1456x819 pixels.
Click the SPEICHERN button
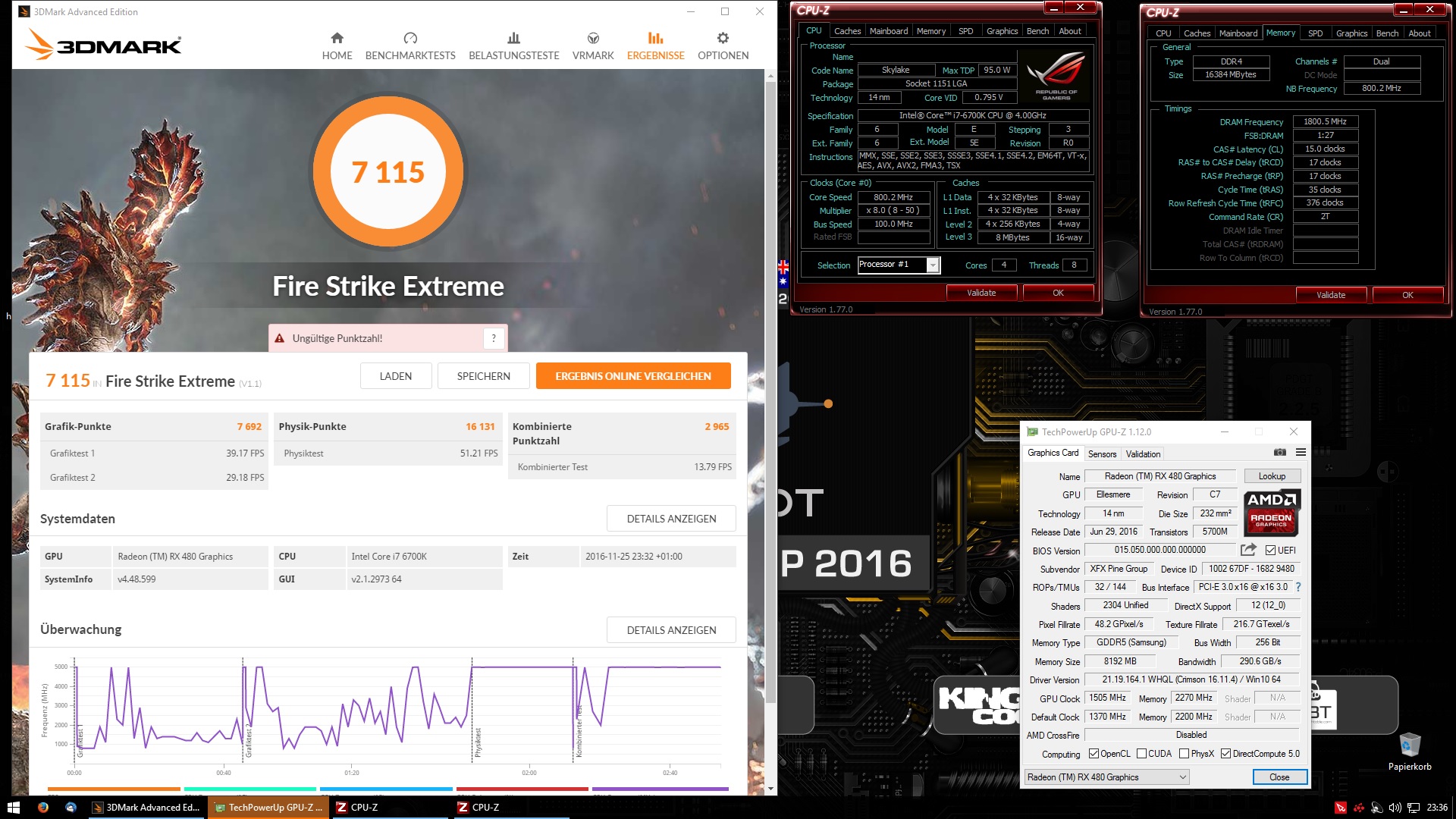[x=483, y=376]
